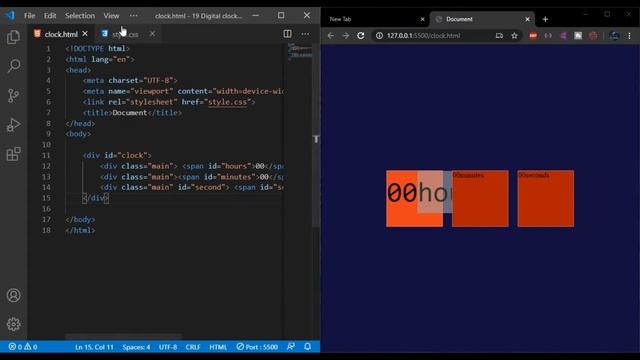Click the feedback icon in status bar
Image resolution: width=640 pixels, height=360 pixels.
click(291, 347)
